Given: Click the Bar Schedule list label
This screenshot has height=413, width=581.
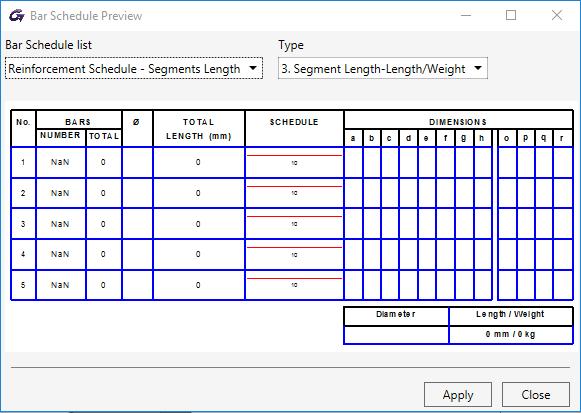Looking at the screenshot, I should [49, 45].
